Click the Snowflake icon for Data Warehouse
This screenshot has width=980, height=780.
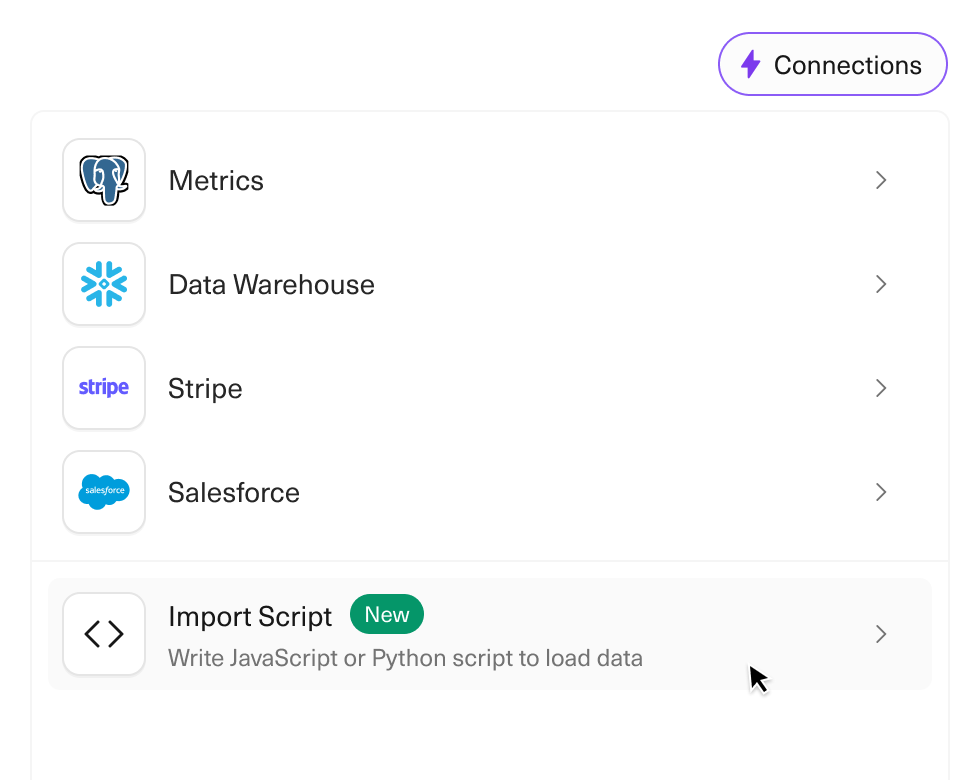(104, 284)
